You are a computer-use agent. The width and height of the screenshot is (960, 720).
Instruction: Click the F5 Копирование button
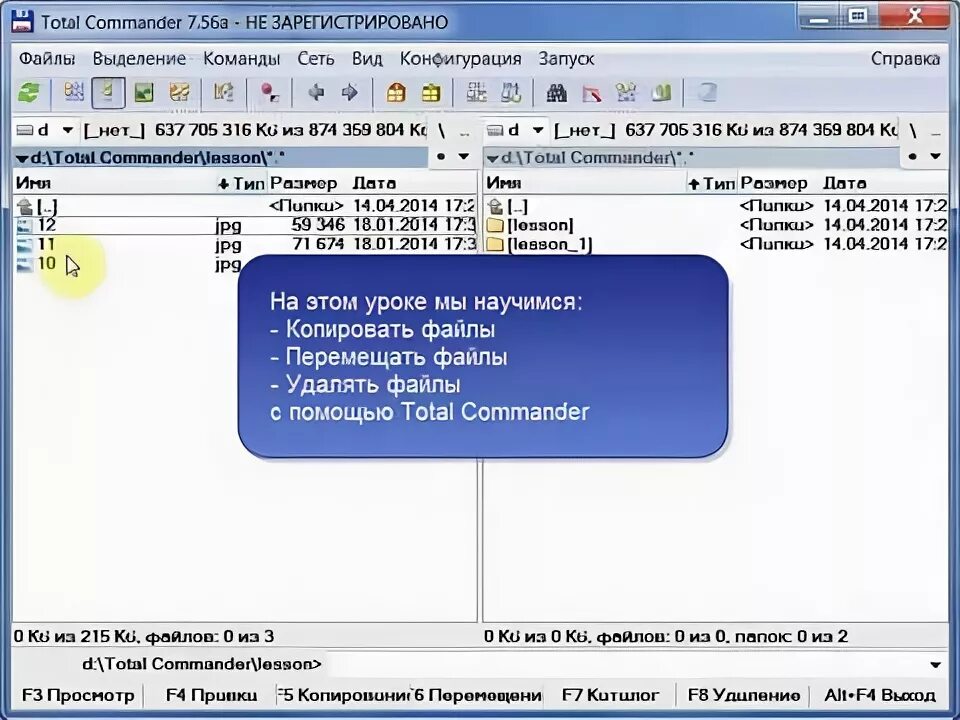pos(344,696)
